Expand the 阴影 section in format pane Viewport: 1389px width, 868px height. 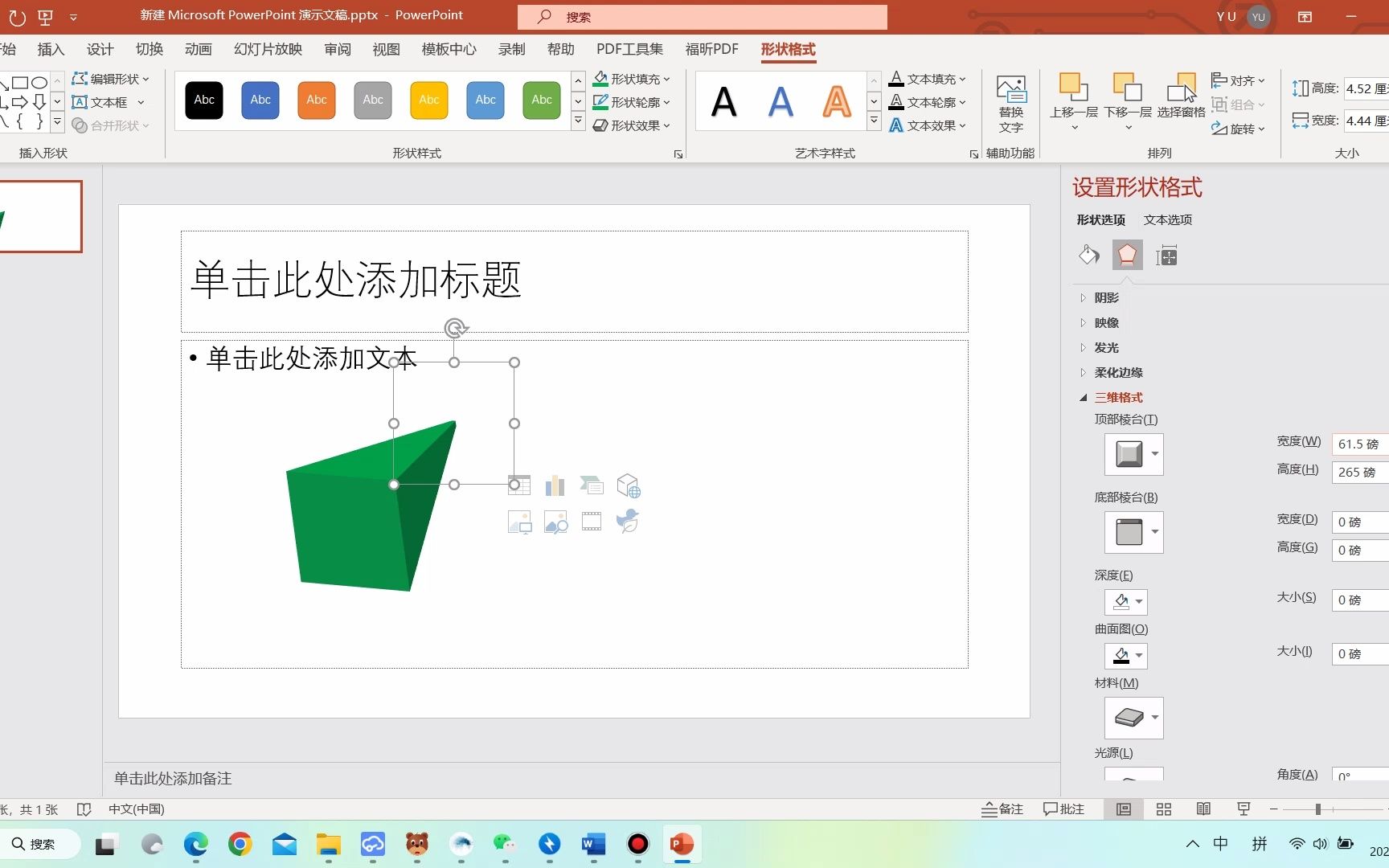pyautogui.click(x=1106, y=297)
